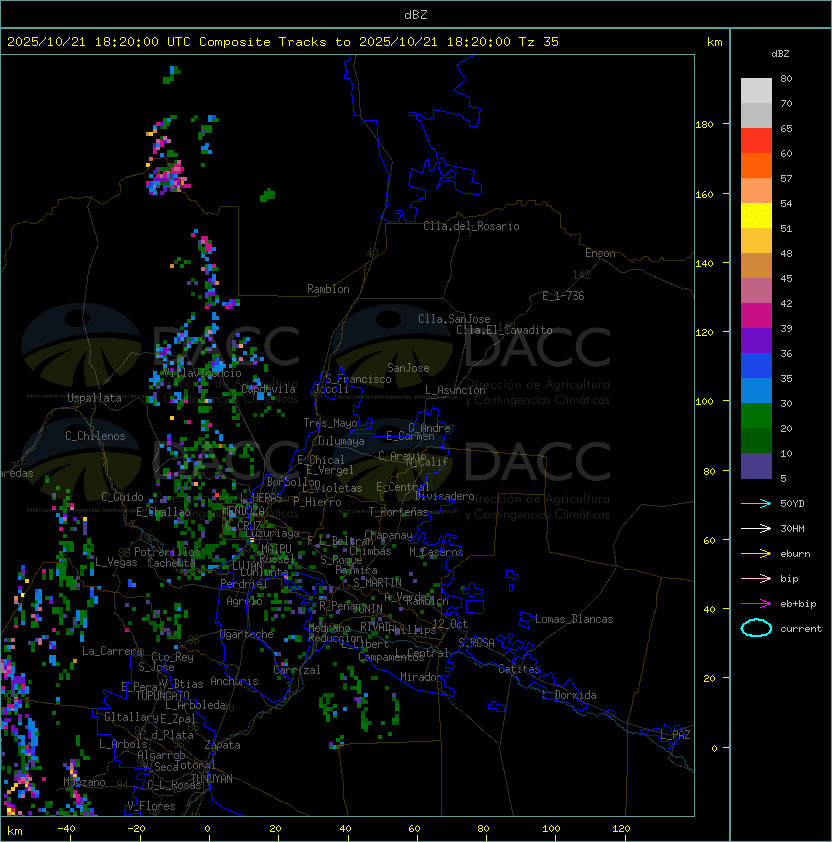The image size is (832, 842).
Task: Click the Zapata place label
Action: pos(222,745)
